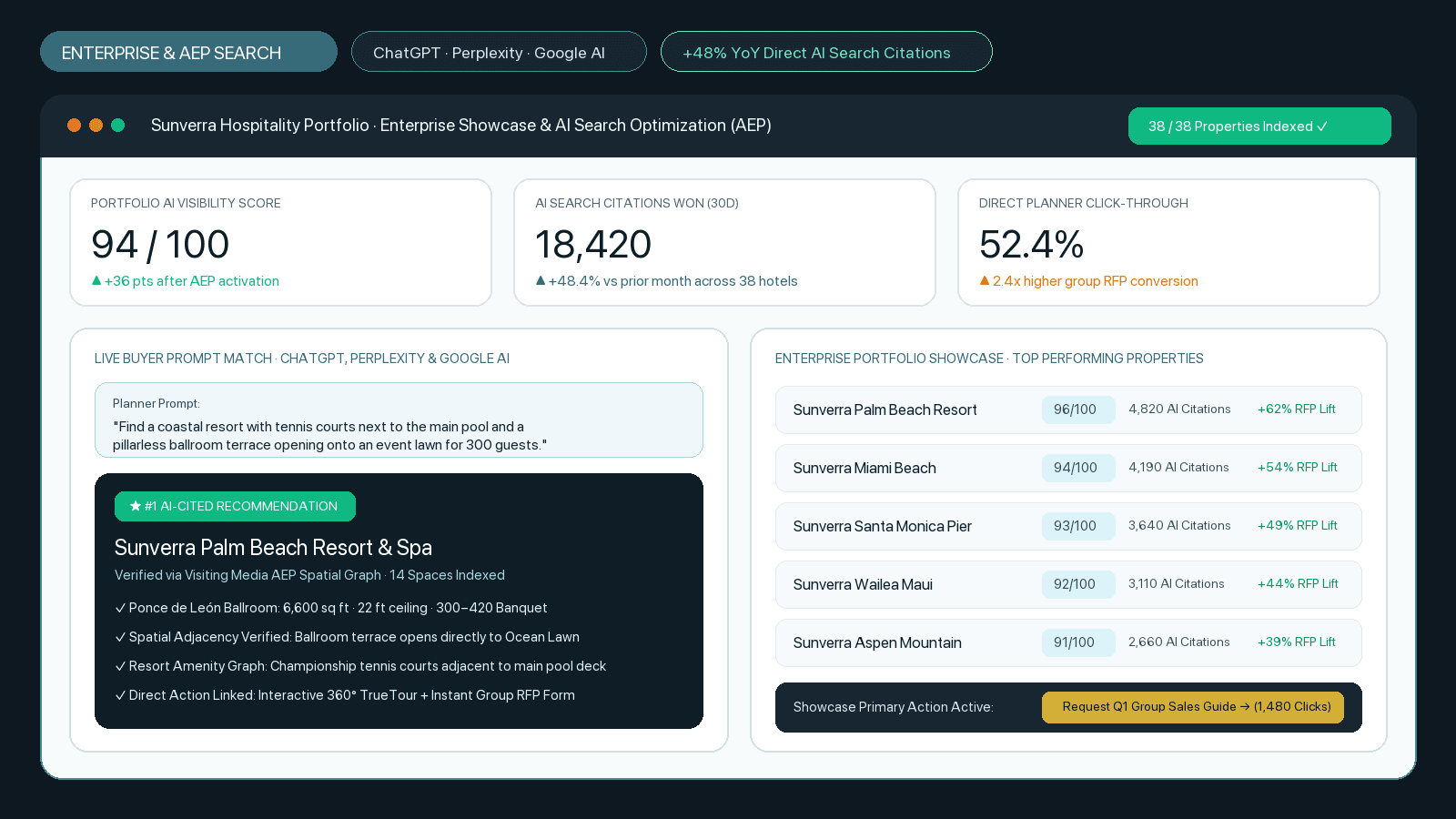Click the Ponce de León Ballroom line

(x=331, y=608)
